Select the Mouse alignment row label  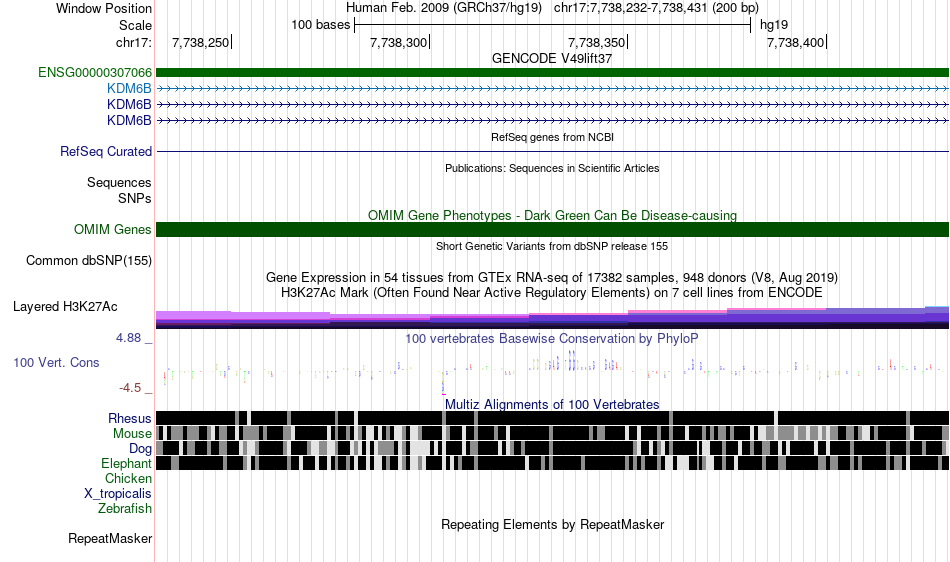pos(132,434)
